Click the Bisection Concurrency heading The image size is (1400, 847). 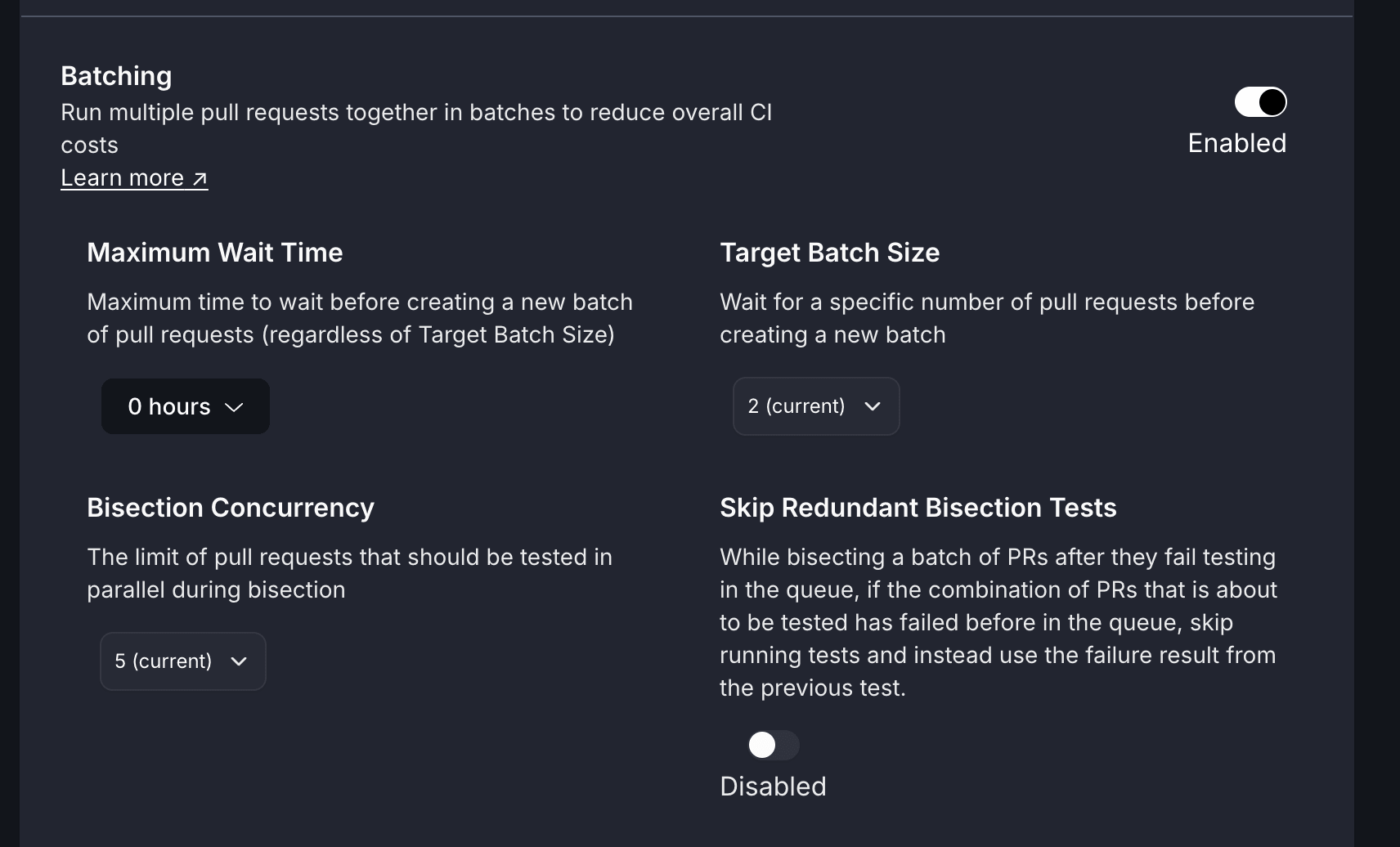pyautogui.click(x=230, y=508)
